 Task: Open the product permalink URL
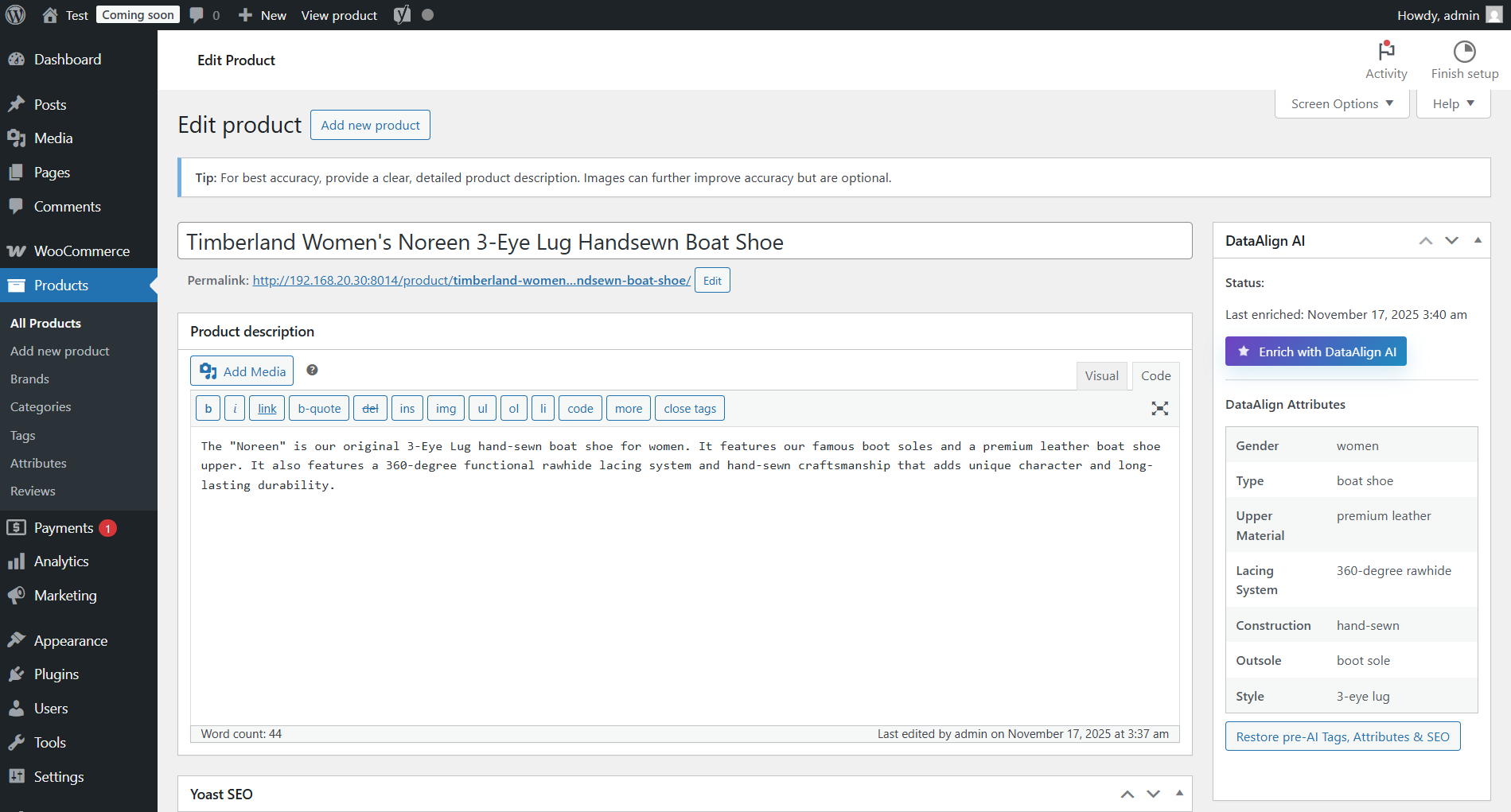tap(471, 280)
